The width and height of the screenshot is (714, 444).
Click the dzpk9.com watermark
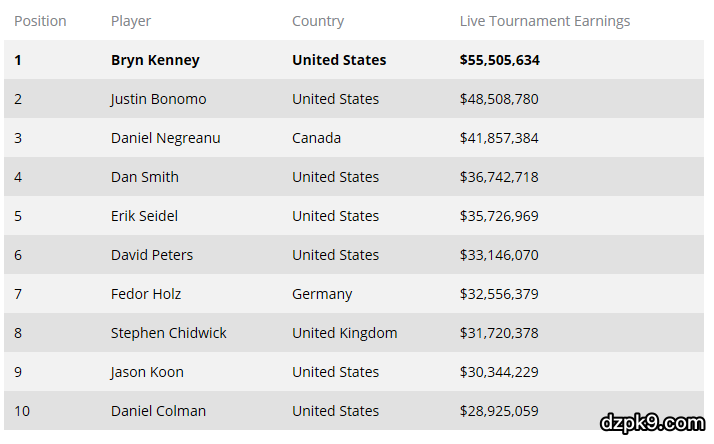coord(654,422)
